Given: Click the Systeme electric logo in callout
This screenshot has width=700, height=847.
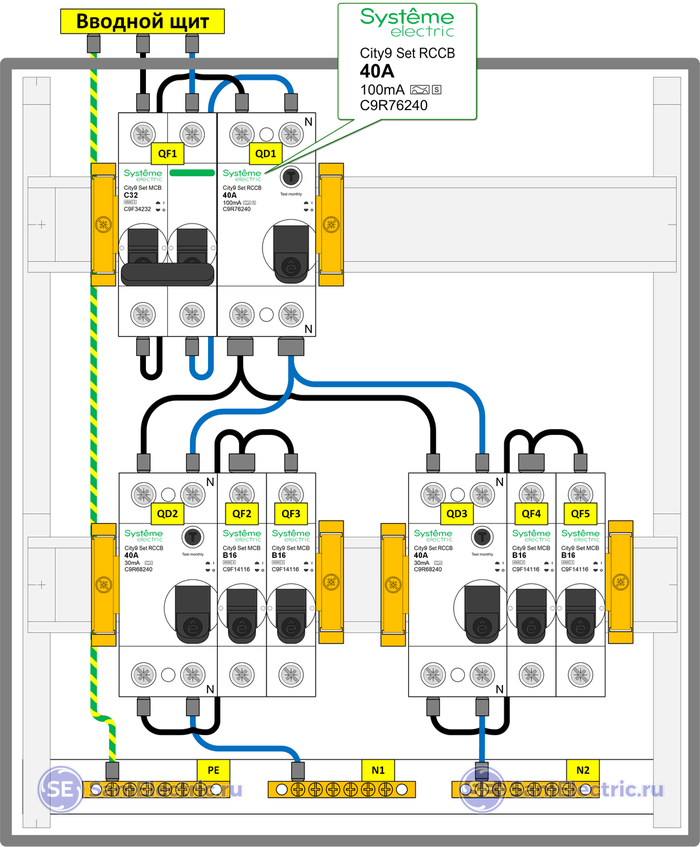Looking at the screenshot, I should (407, 22).
